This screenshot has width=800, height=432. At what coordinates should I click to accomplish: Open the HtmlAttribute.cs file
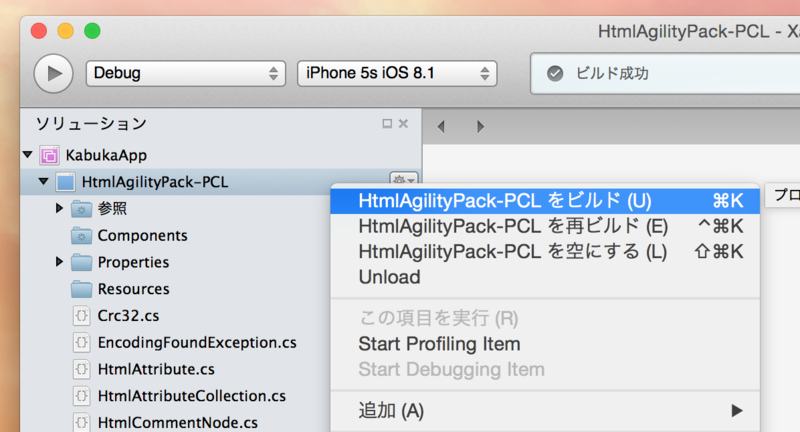[156, 369]
